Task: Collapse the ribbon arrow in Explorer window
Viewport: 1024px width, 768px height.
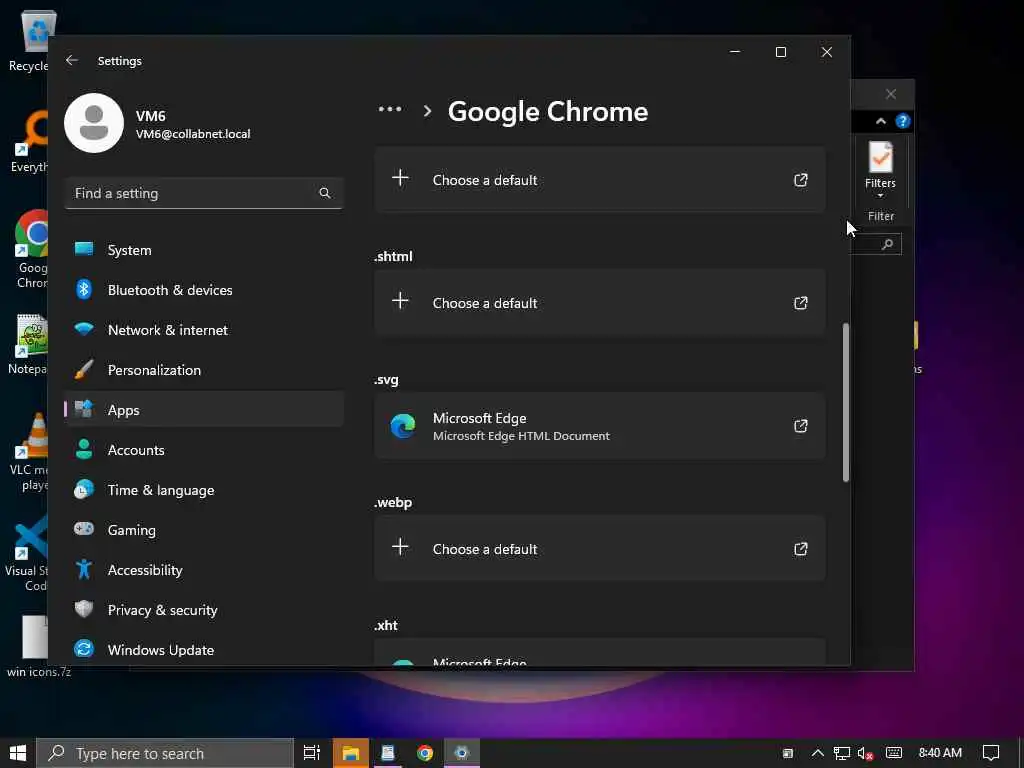Action: point(881,121)
